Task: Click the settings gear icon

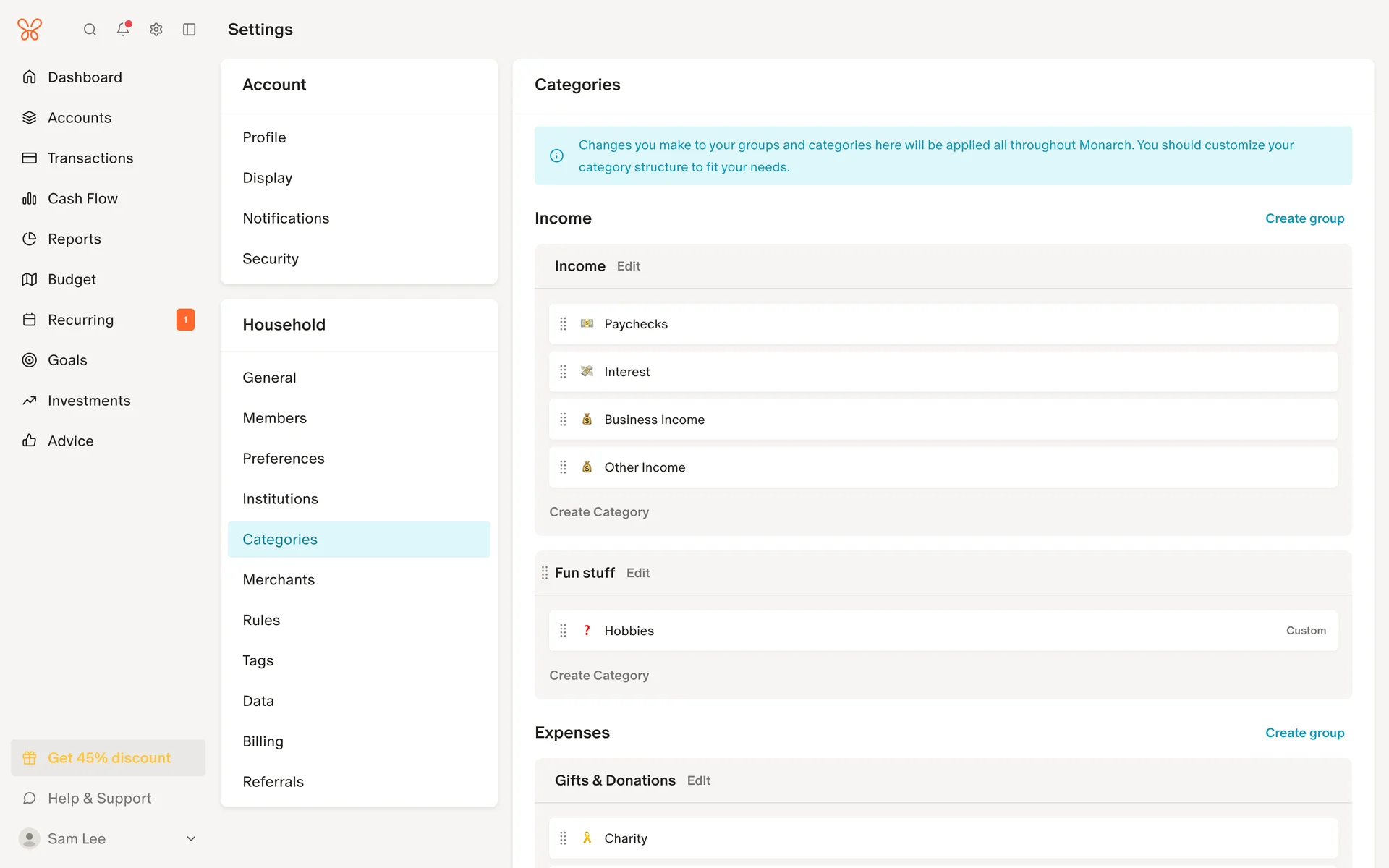Action: pos(156,30)
